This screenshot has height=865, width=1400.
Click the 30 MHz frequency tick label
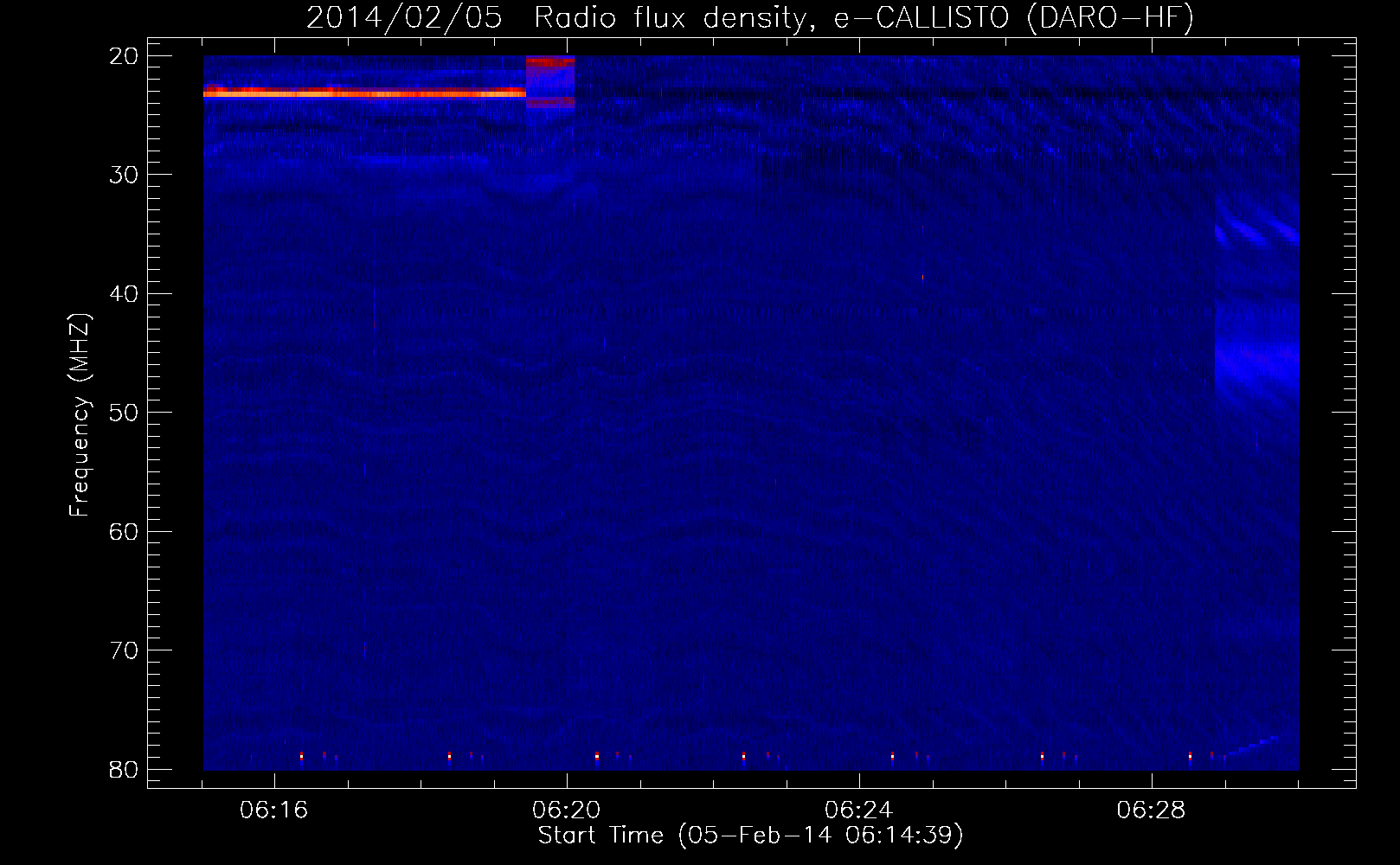pyautogui.click(x=125, y=175)
